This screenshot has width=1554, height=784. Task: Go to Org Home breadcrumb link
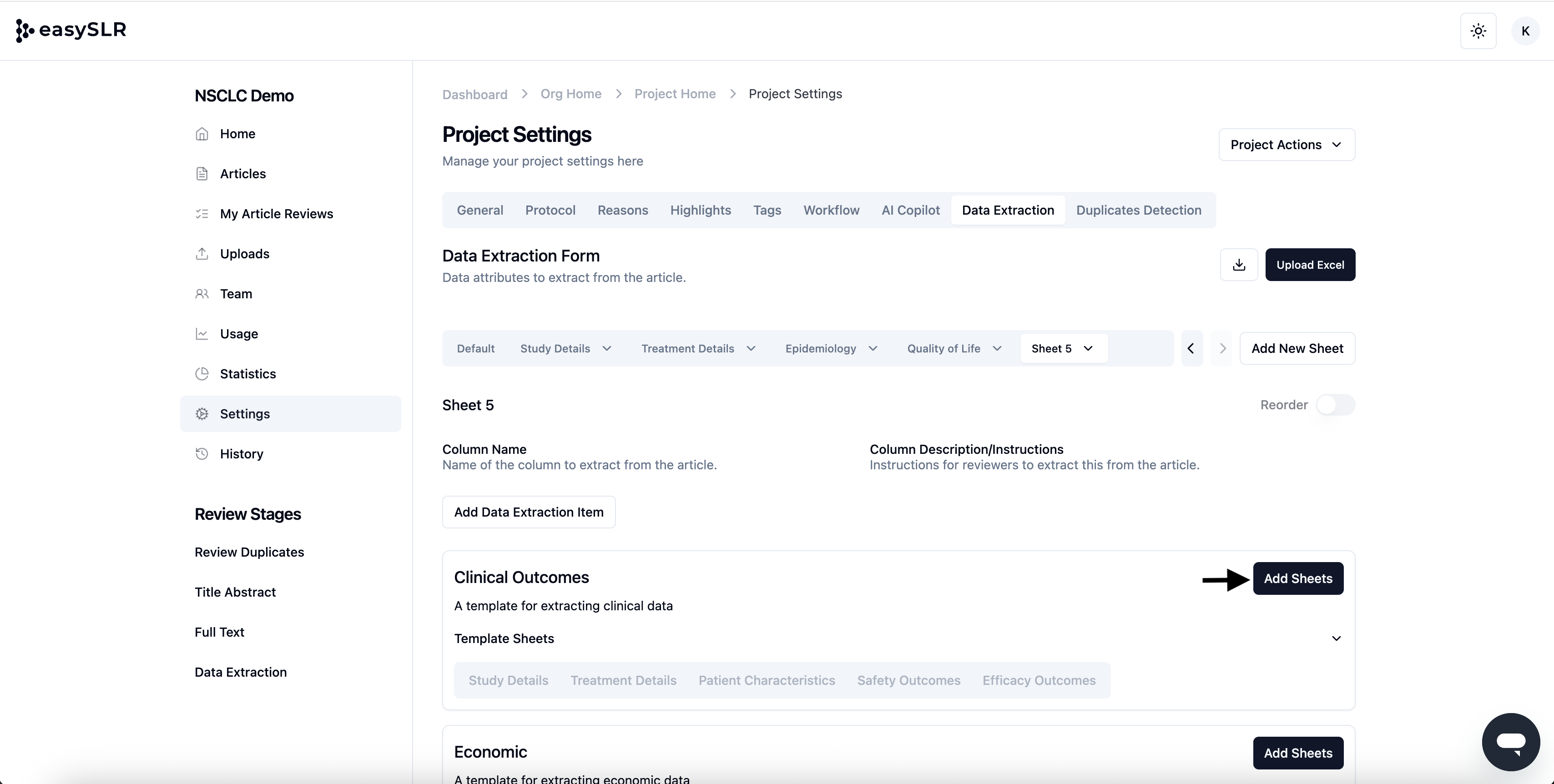pyautogui.click(x=570, y=94)
